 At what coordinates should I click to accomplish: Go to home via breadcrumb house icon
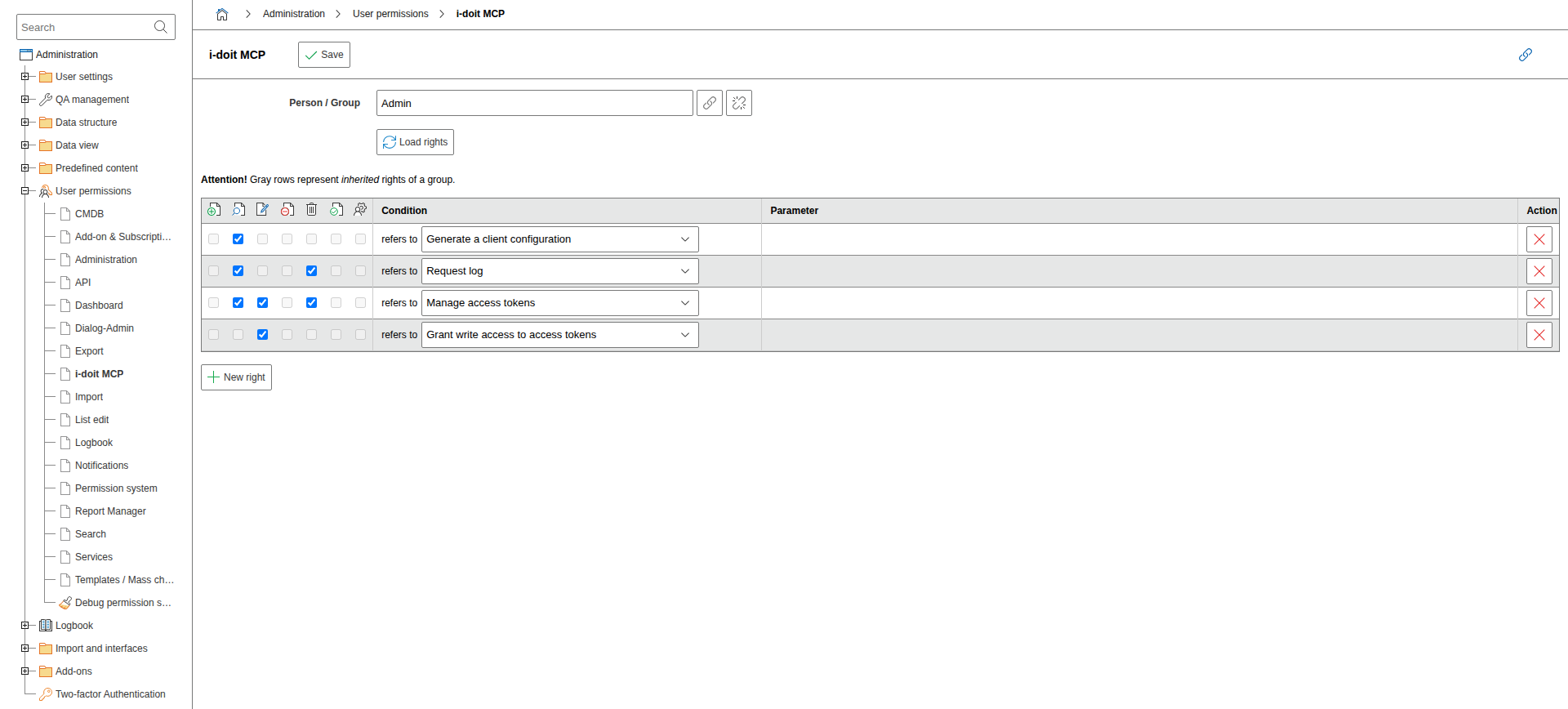coord(222,14)
